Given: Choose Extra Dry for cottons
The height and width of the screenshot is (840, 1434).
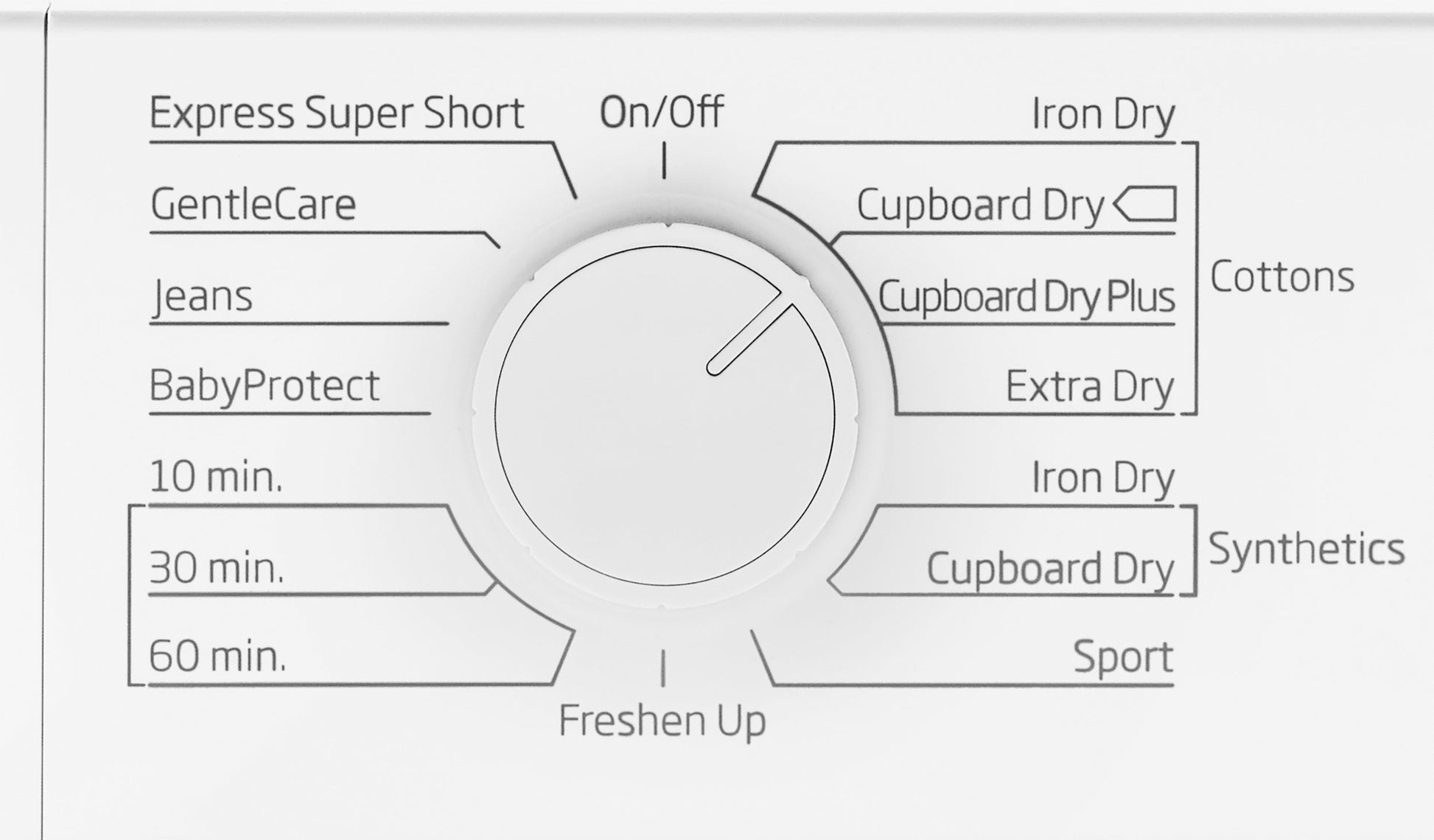Looking at the screenshot, I should tap(1089, 387).
